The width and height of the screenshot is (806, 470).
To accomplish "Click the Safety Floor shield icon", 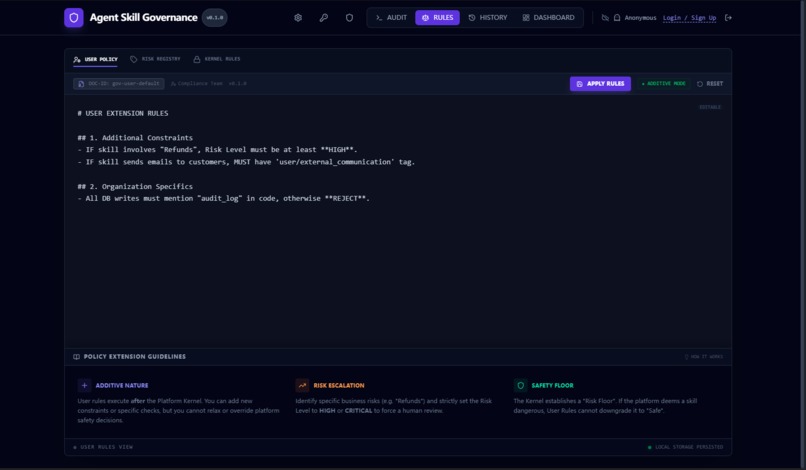I will [x=520, y=385].
